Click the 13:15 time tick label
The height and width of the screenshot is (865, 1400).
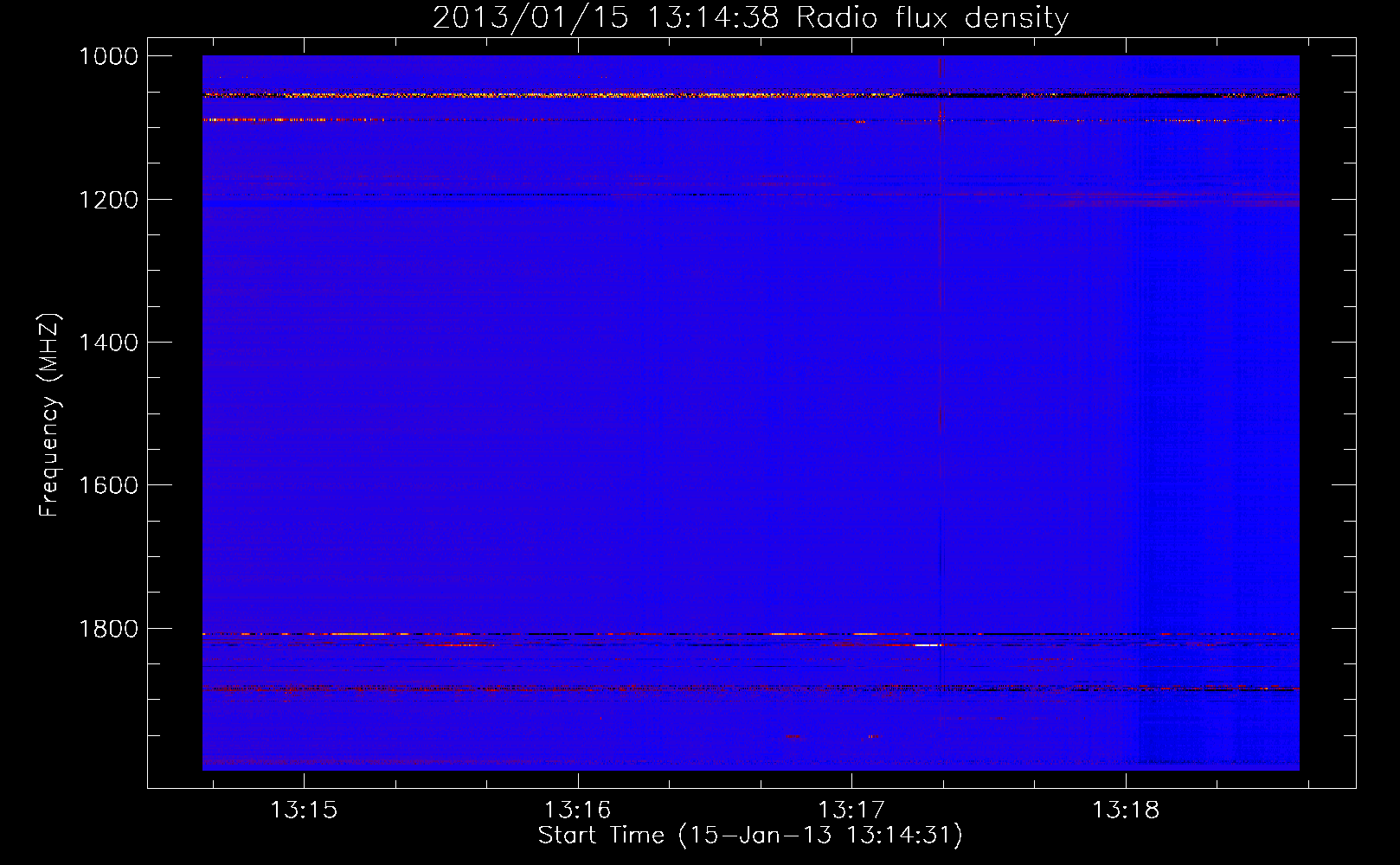pyautogui.click(x=304, y=811)
